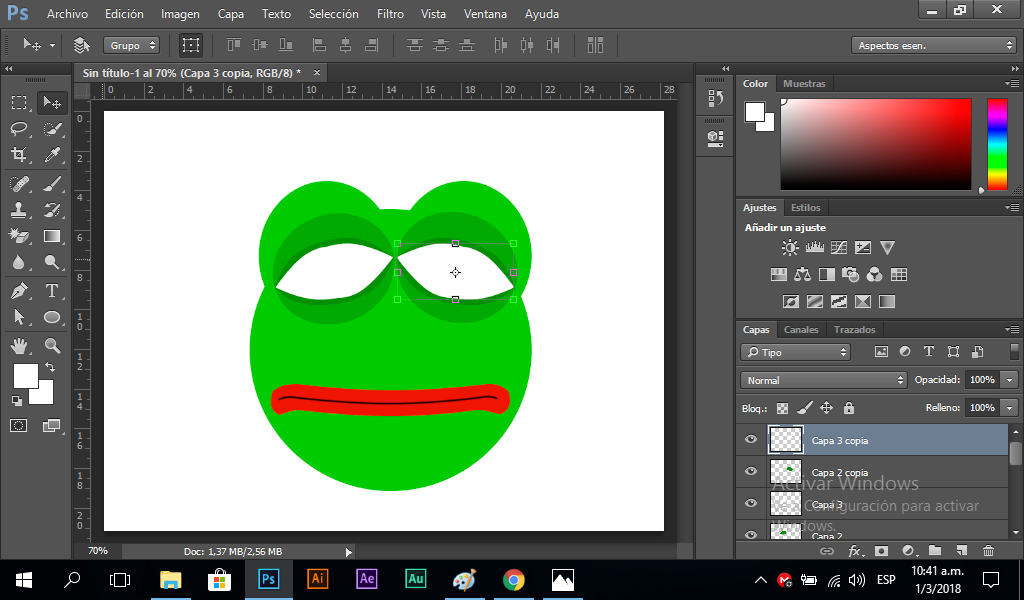Add a Curves adjustment
The width and height of the screenshot is (1024, 600).
[x=839, y=247]
